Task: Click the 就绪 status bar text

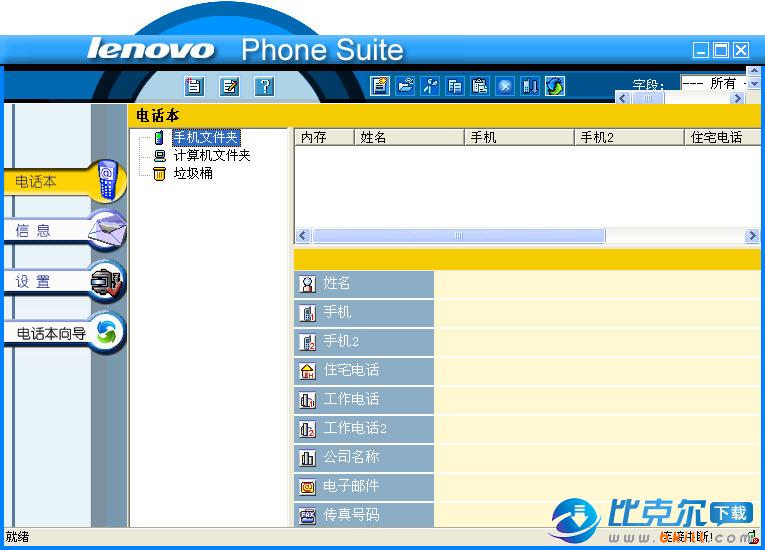Action: [17, 537]
